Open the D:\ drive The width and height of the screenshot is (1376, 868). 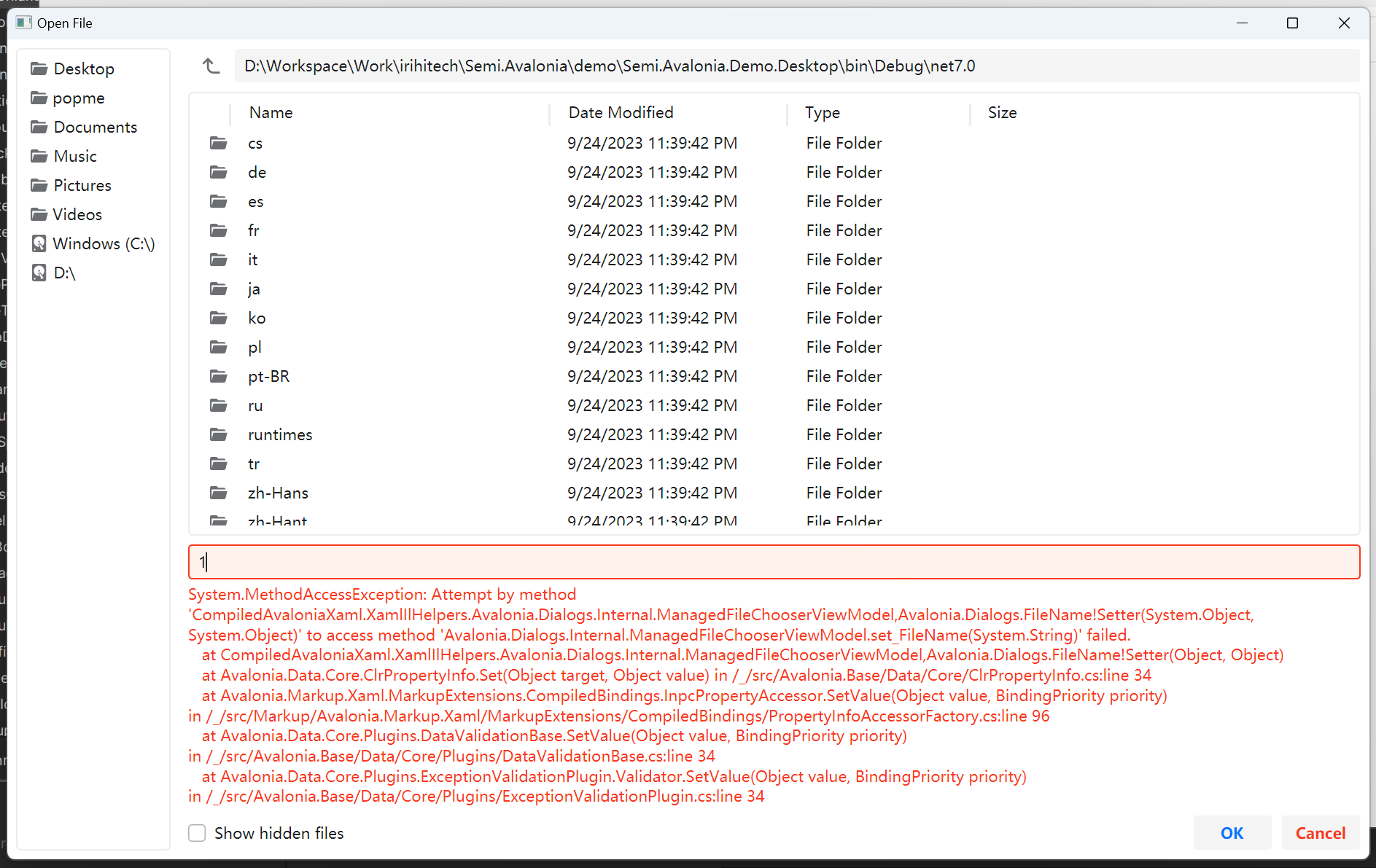[64, 273]
